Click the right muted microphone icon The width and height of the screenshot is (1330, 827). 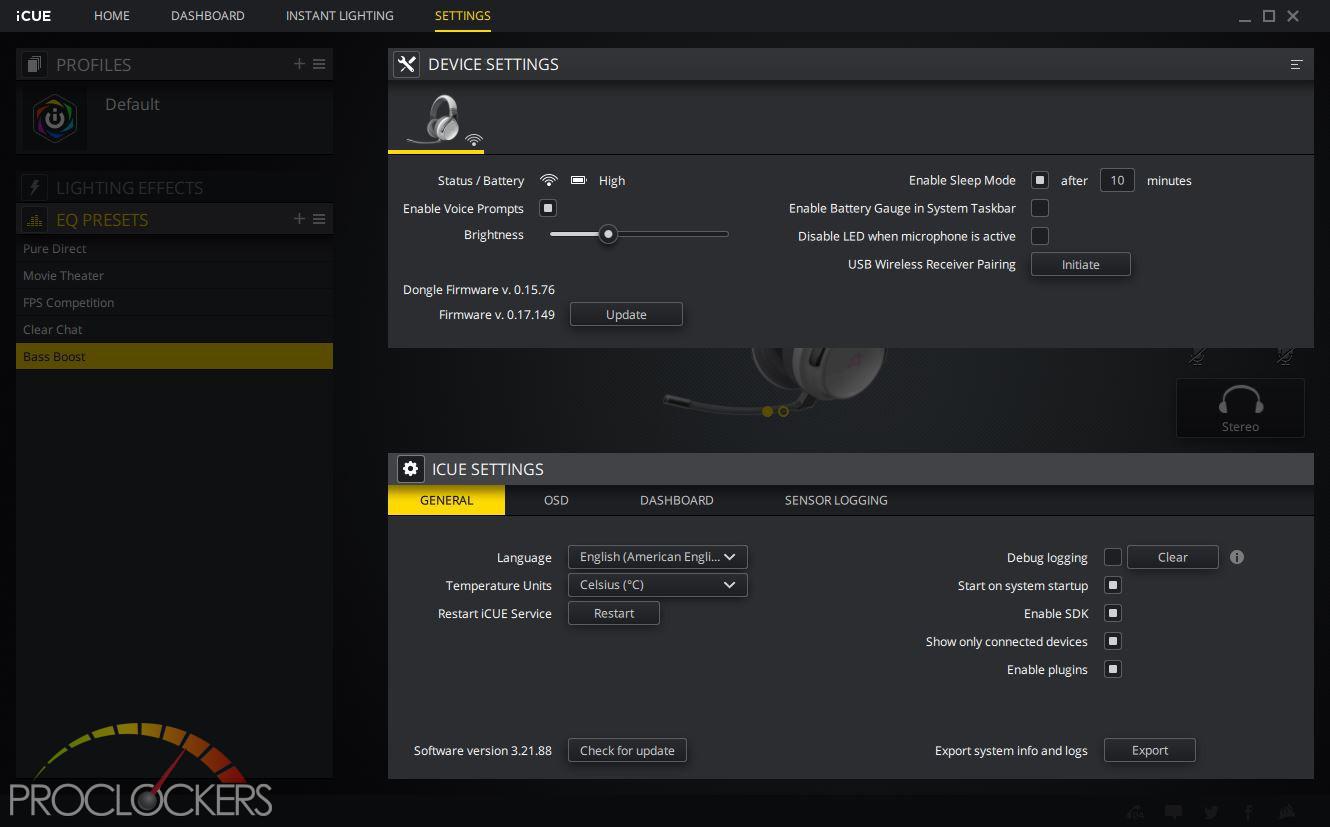point(1284,357)
